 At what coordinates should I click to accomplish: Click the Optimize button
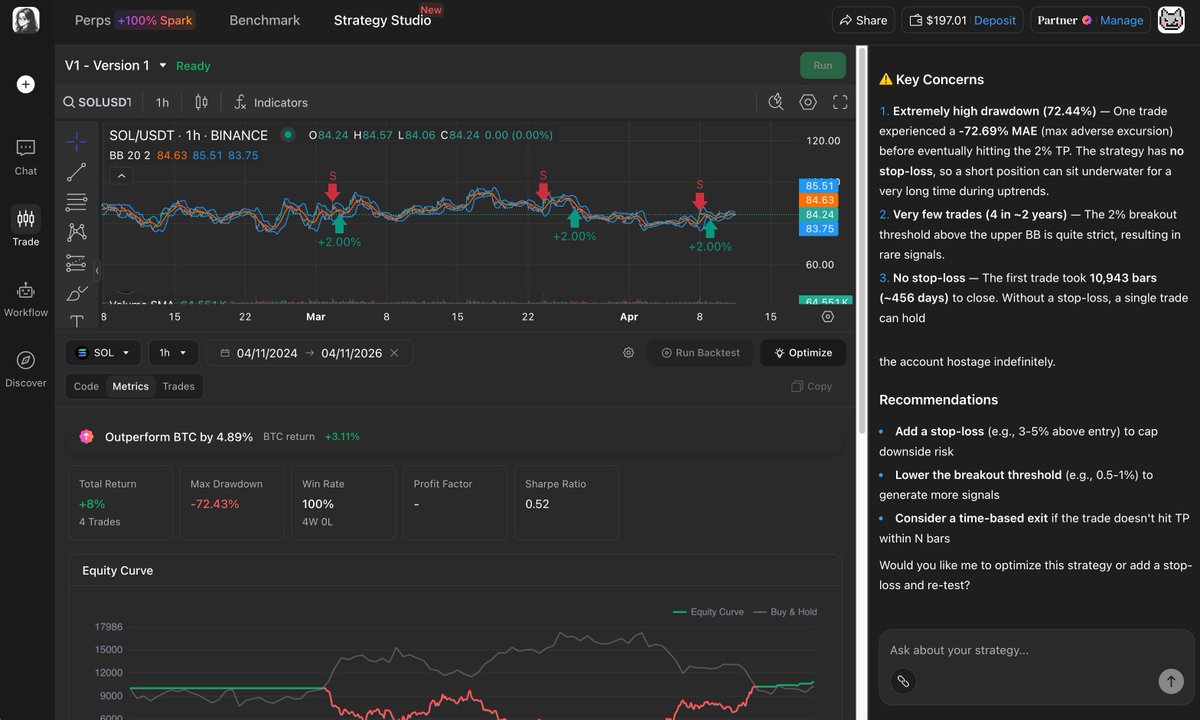(802, 353)
